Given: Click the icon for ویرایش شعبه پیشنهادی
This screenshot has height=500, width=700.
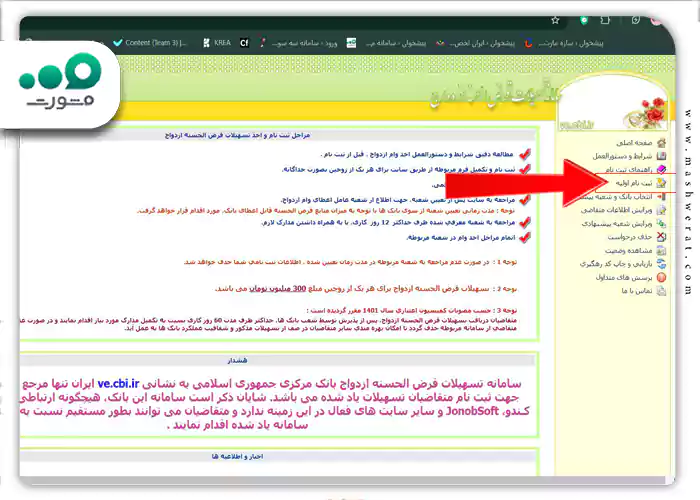Looking at the screenshot, I should (x=662, y=223).
